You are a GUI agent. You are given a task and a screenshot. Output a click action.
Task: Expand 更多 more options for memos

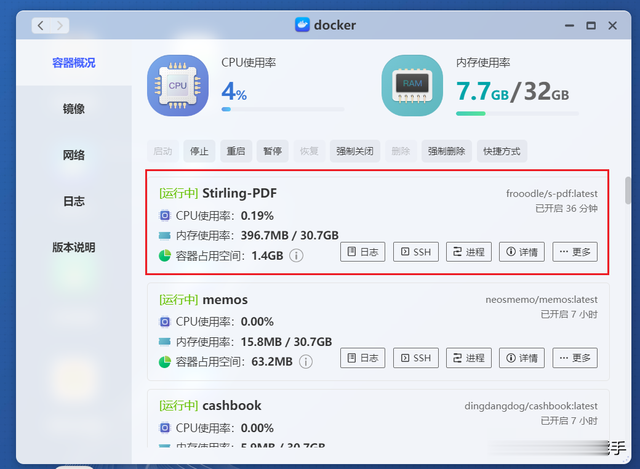575,358
